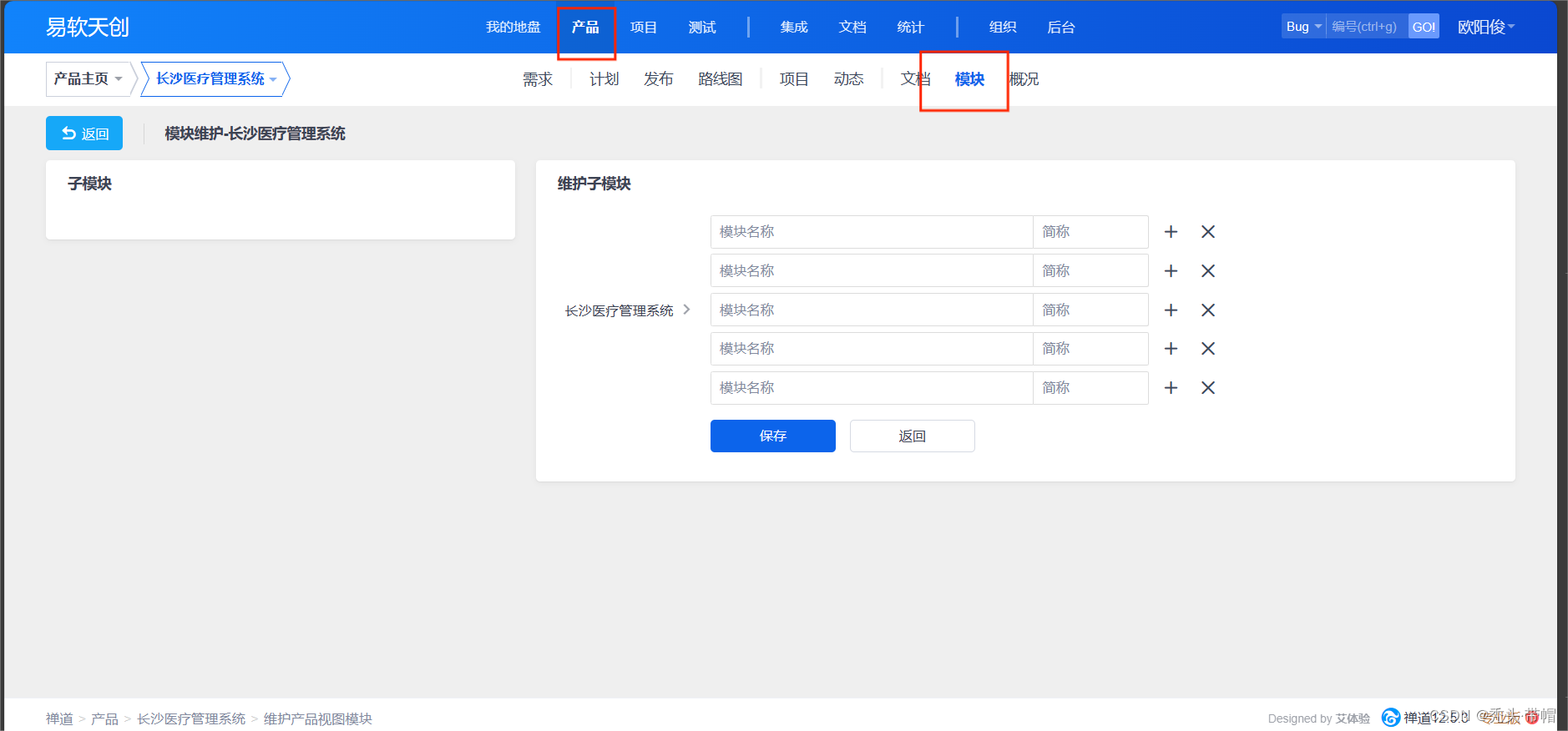
Task: Click the white 返回 button beside 保存
Action: [x=913, y=436]
